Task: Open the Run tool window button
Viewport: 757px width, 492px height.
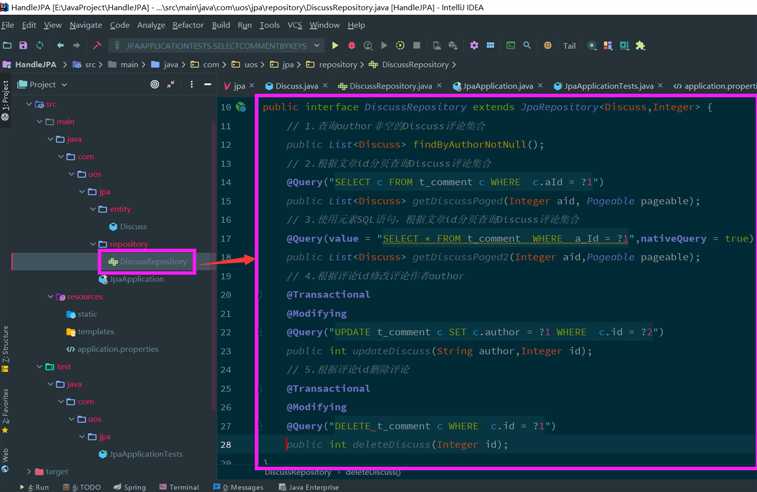Action: coord(35,487)
